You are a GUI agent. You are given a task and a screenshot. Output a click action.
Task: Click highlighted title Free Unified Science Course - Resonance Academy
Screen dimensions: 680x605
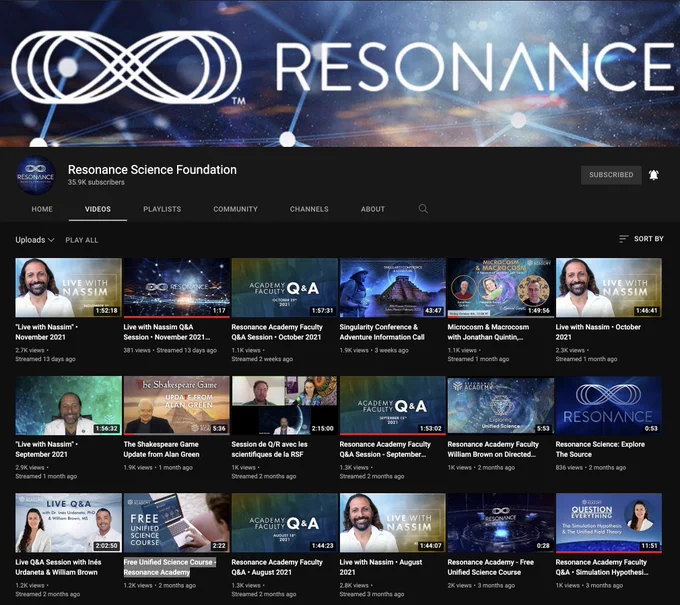point(170,567)
